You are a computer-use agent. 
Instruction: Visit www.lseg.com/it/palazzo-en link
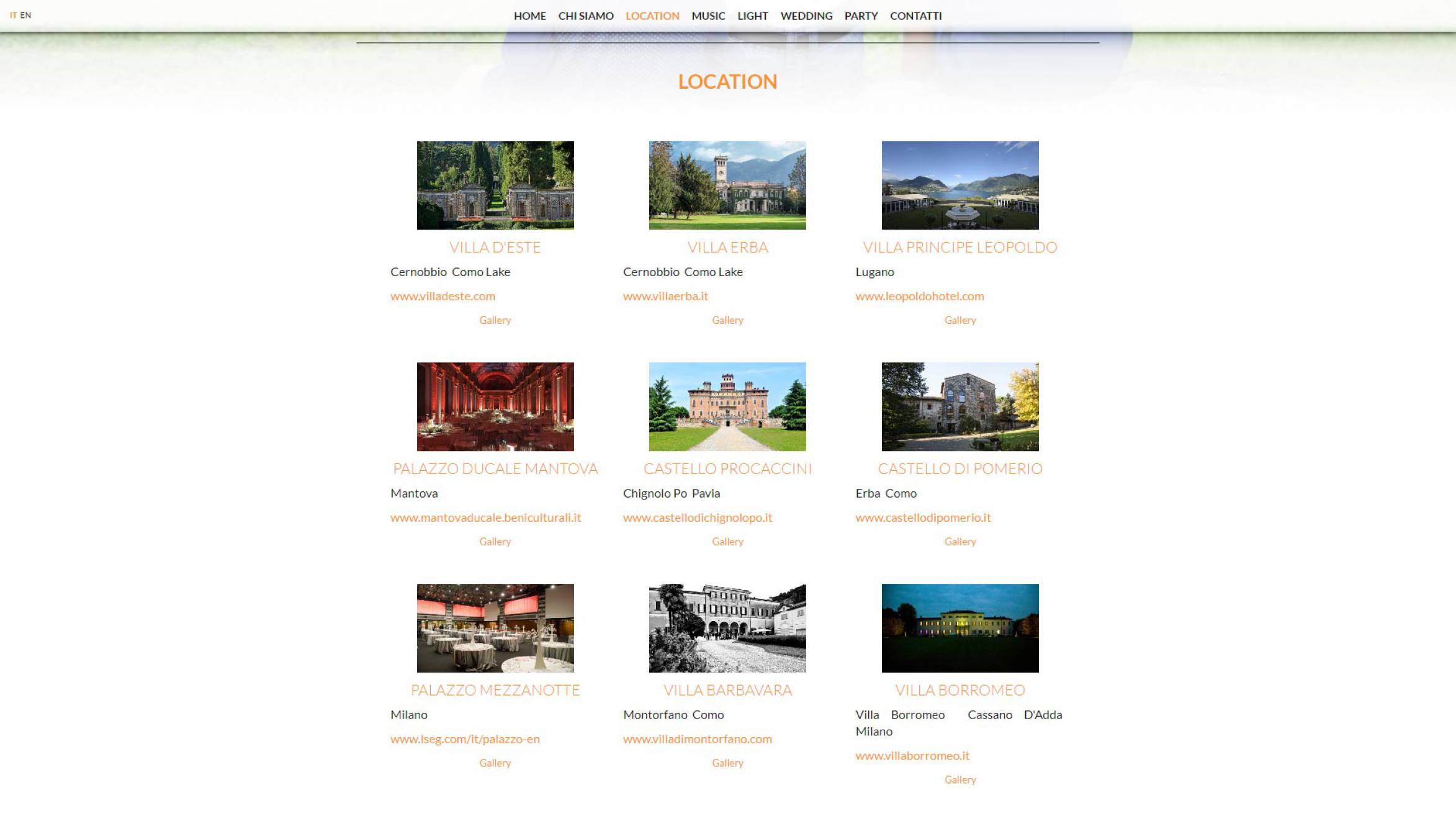pyautogui.click(x=465, y=739)
